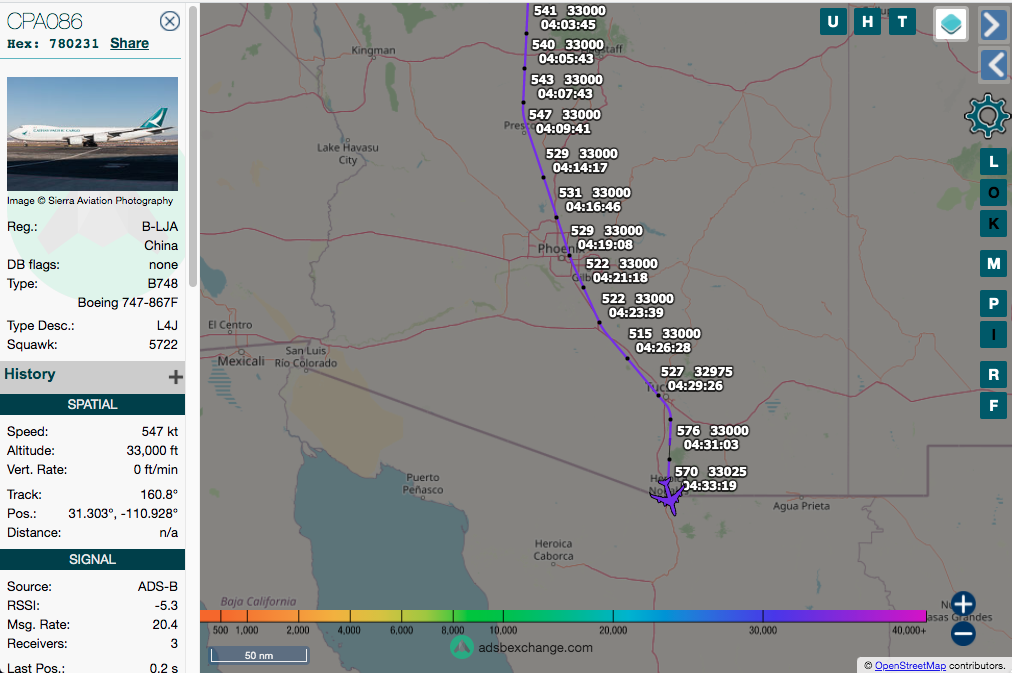The width and height of the screenshot is (1012, 673).
Task: Click the Boeing 747-867F description
Action: click(128, 303)
